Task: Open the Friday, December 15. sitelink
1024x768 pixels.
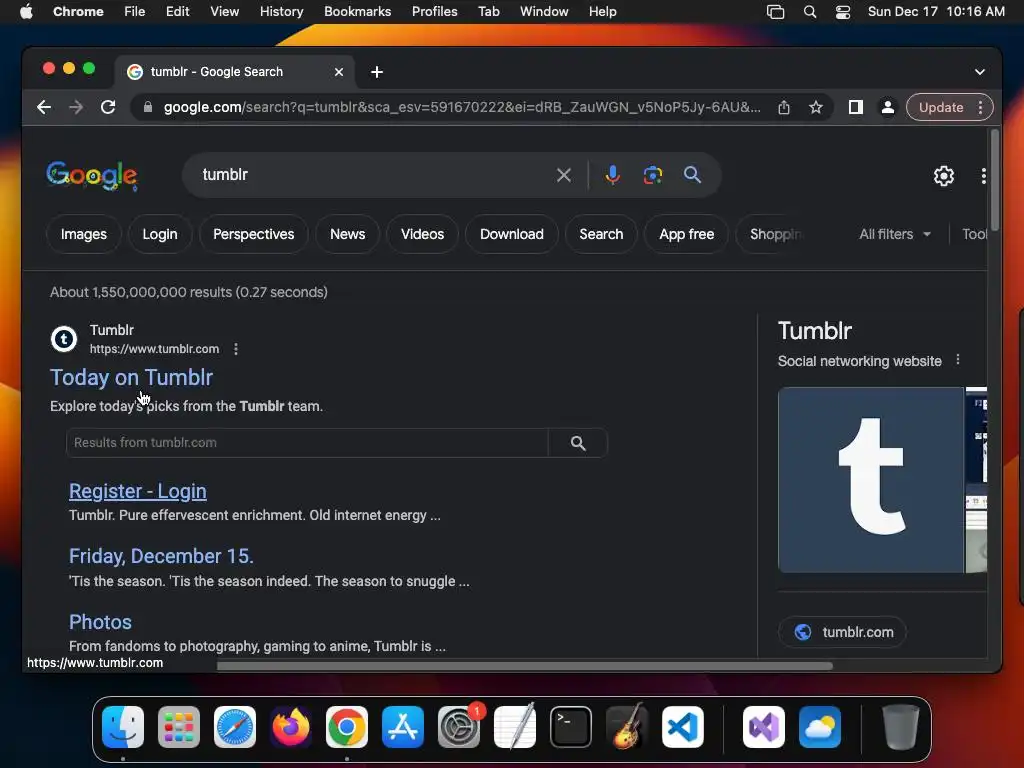Action: [161, 556]
